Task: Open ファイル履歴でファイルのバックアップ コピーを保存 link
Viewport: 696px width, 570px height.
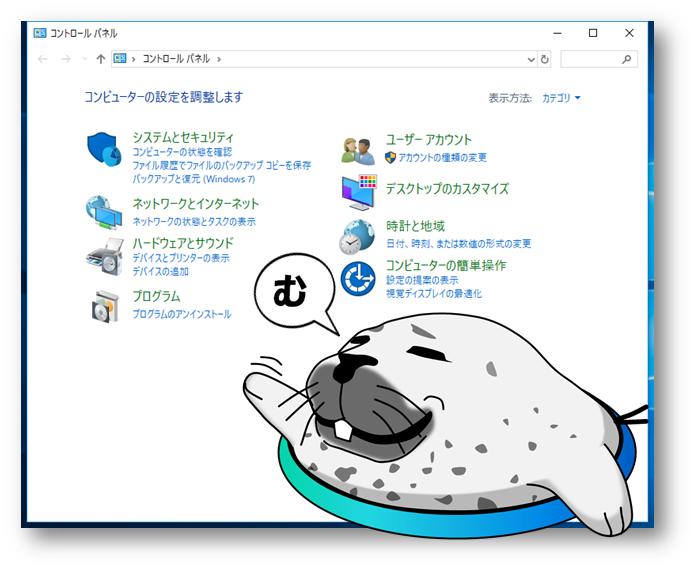Action: point(222,166)
